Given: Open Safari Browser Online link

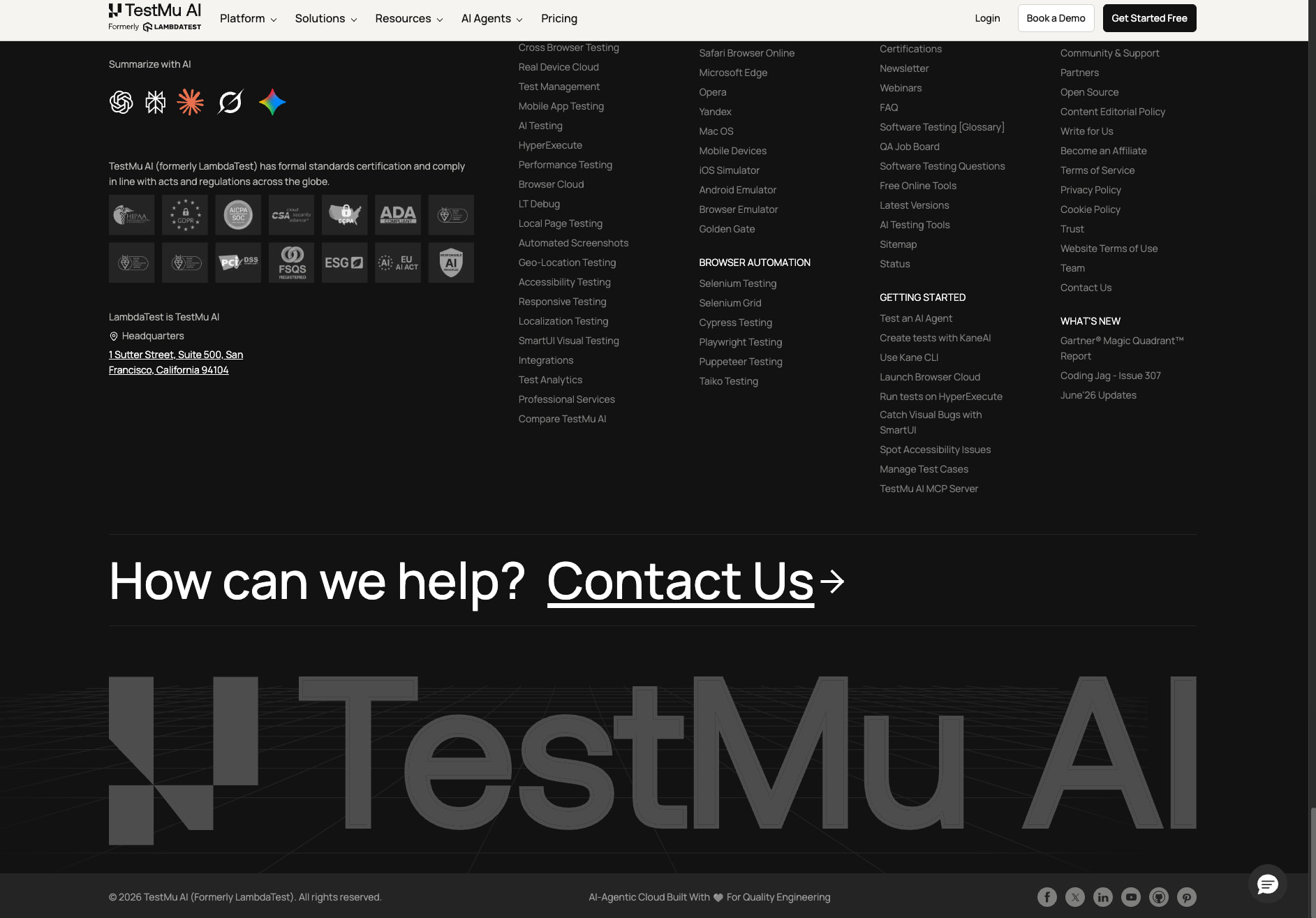Looking at the screenshot, I should [x=746, y=53].
